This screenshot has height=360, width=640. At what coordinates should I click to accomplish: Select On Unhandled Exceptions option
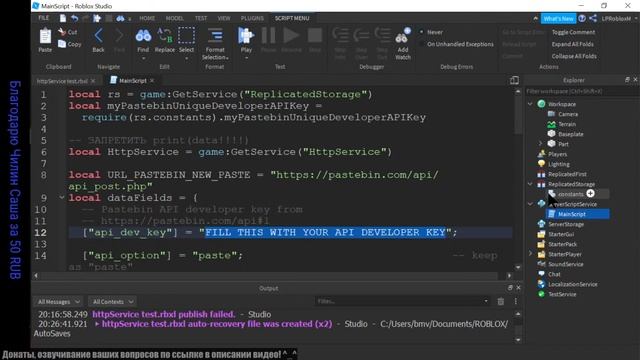click(457, 44)
